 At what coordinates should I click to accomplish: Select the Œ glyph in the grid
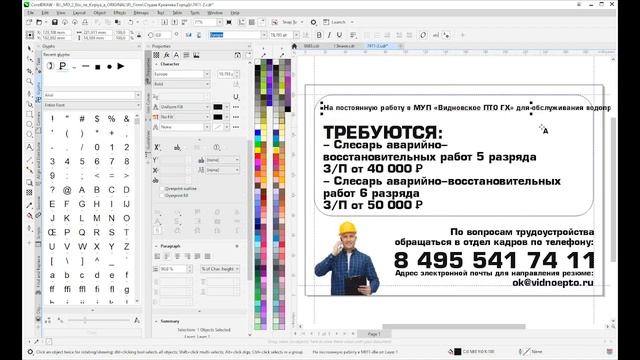coord(52,232)
